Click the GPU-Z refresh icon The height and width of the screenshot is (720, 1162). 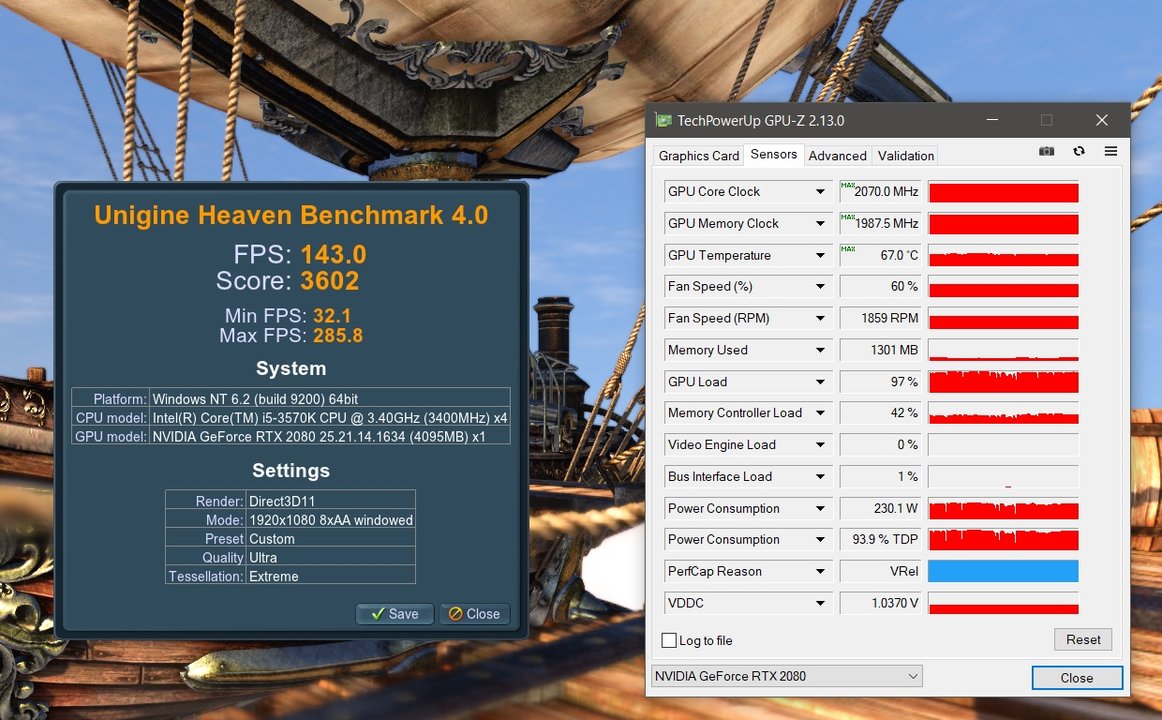[1079, 151]
